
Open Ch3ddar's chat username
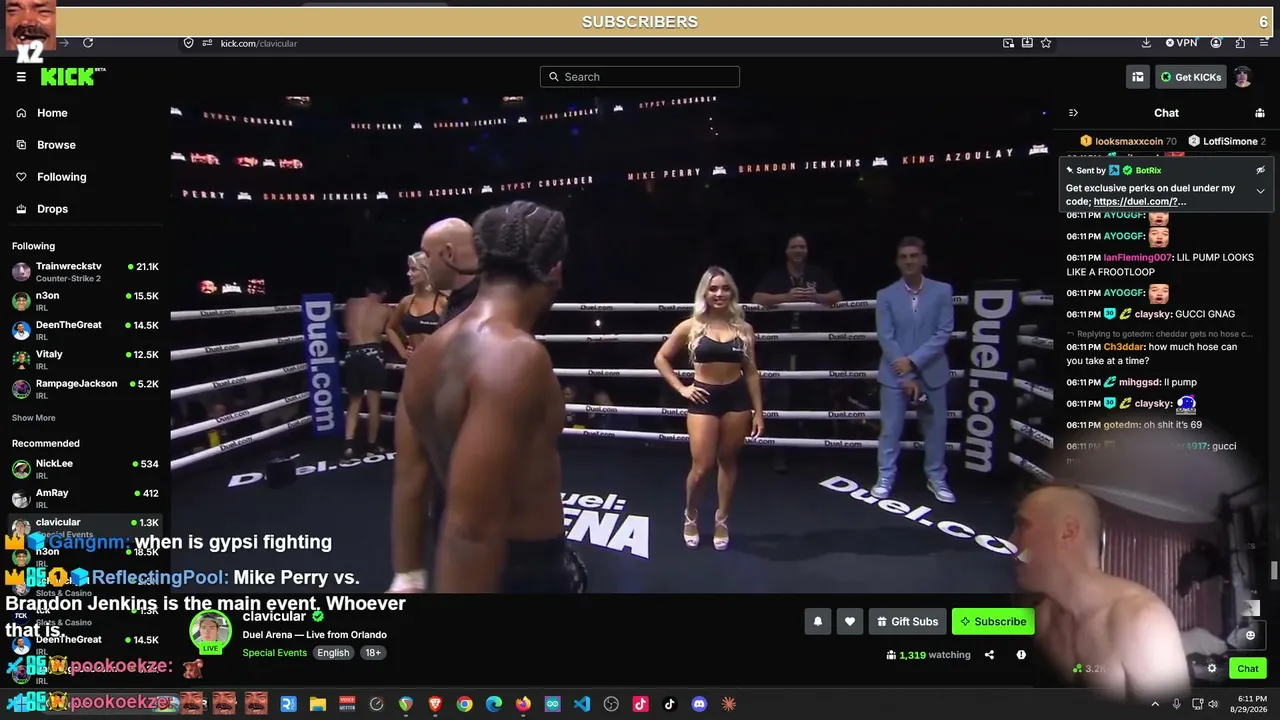click(1124, 347)
